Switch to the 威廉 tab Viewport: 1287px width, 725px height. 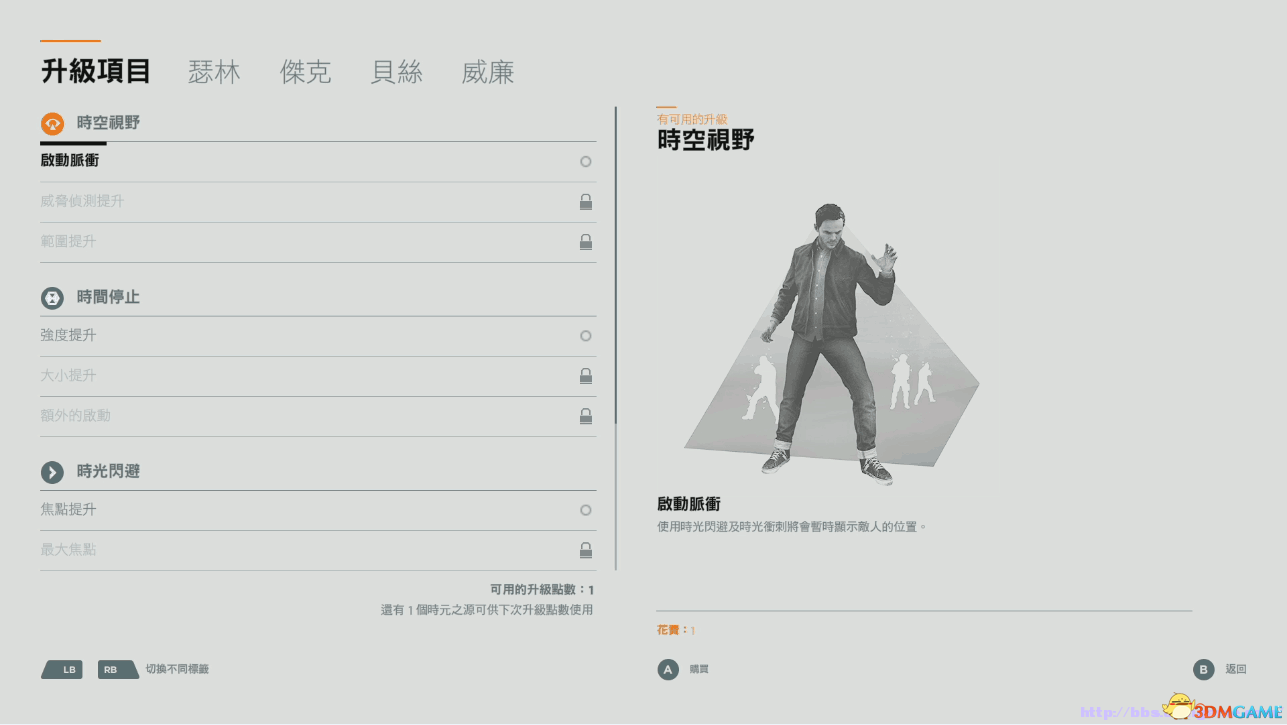pos(488,72)
